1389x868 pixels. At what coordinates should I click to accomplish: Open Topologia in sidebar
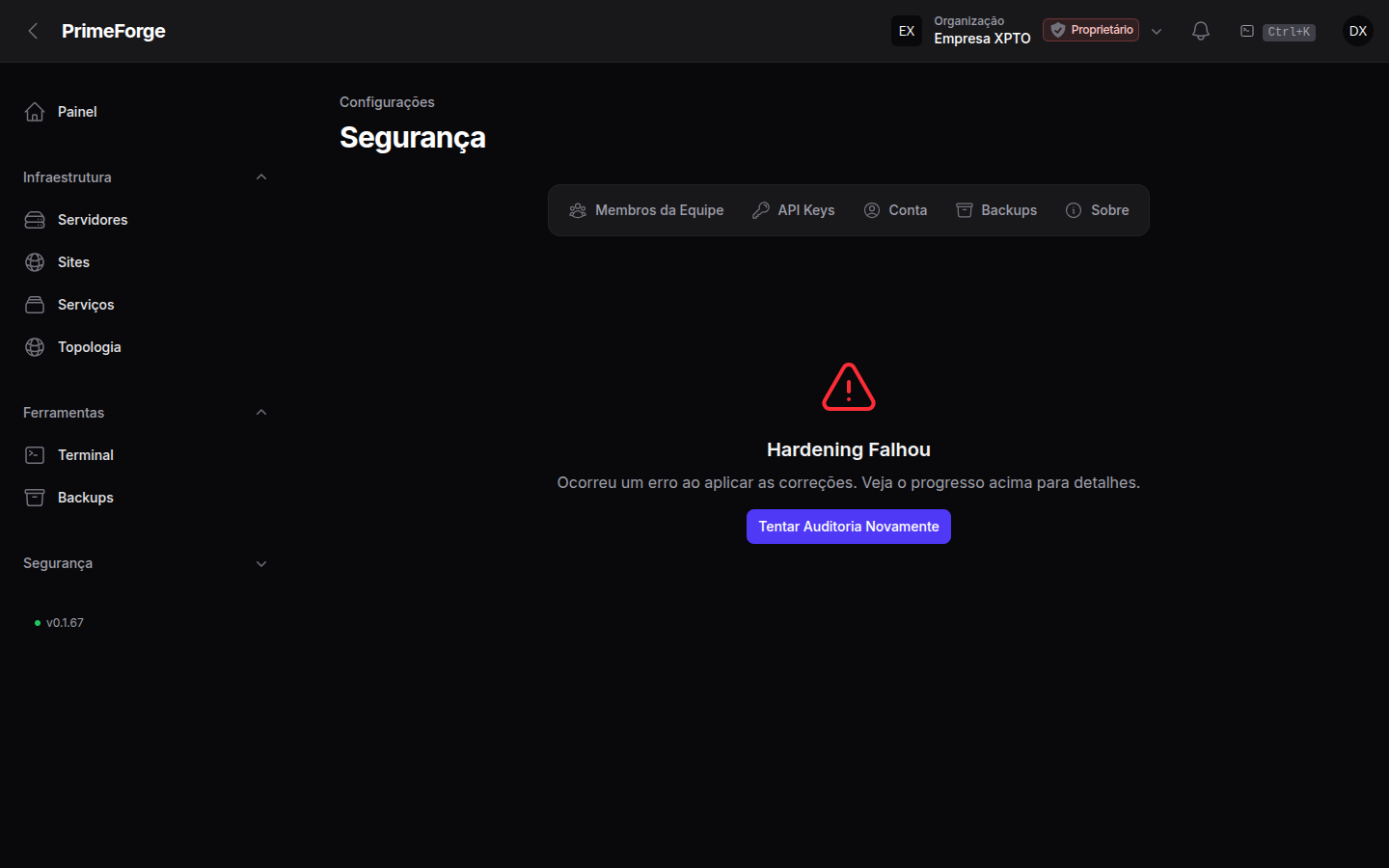point(145,347)
